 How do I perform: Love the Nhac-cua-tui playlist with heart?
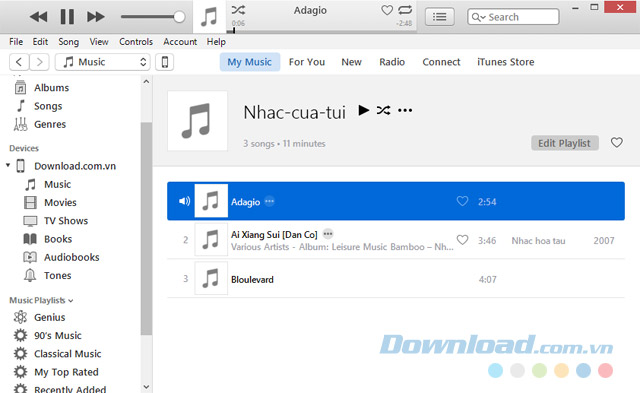617,142
